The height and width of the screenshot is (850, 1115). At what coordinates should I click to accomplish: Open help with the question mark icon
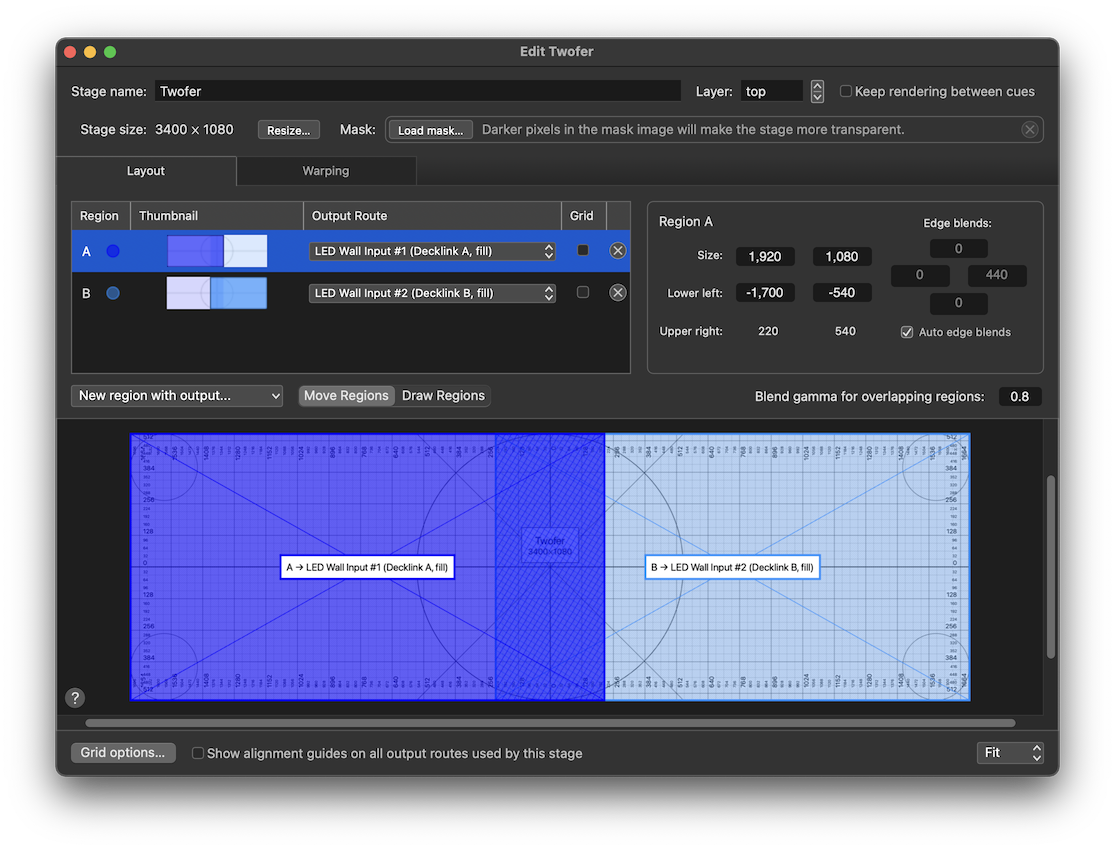(x=75, y=697)
